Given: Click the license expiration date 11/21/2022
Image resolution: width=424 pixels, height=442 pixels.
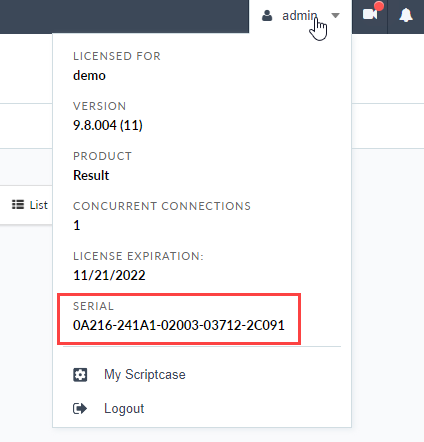Looking at the screenshot, I should (109, 275).
